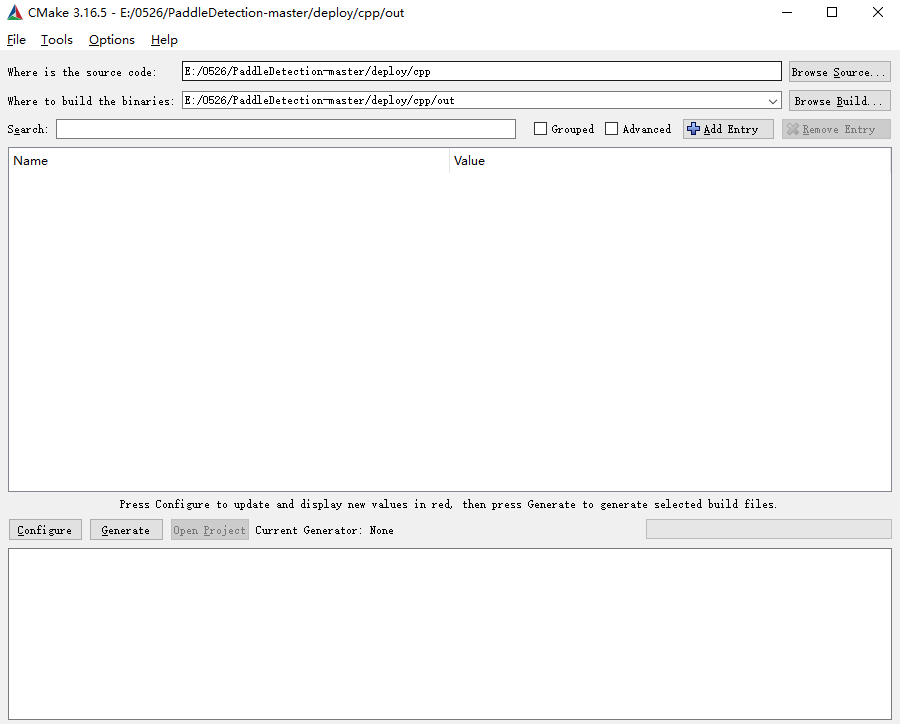Focus the Search input field
This screenshot has width=900, height=724.
(286, 129)
